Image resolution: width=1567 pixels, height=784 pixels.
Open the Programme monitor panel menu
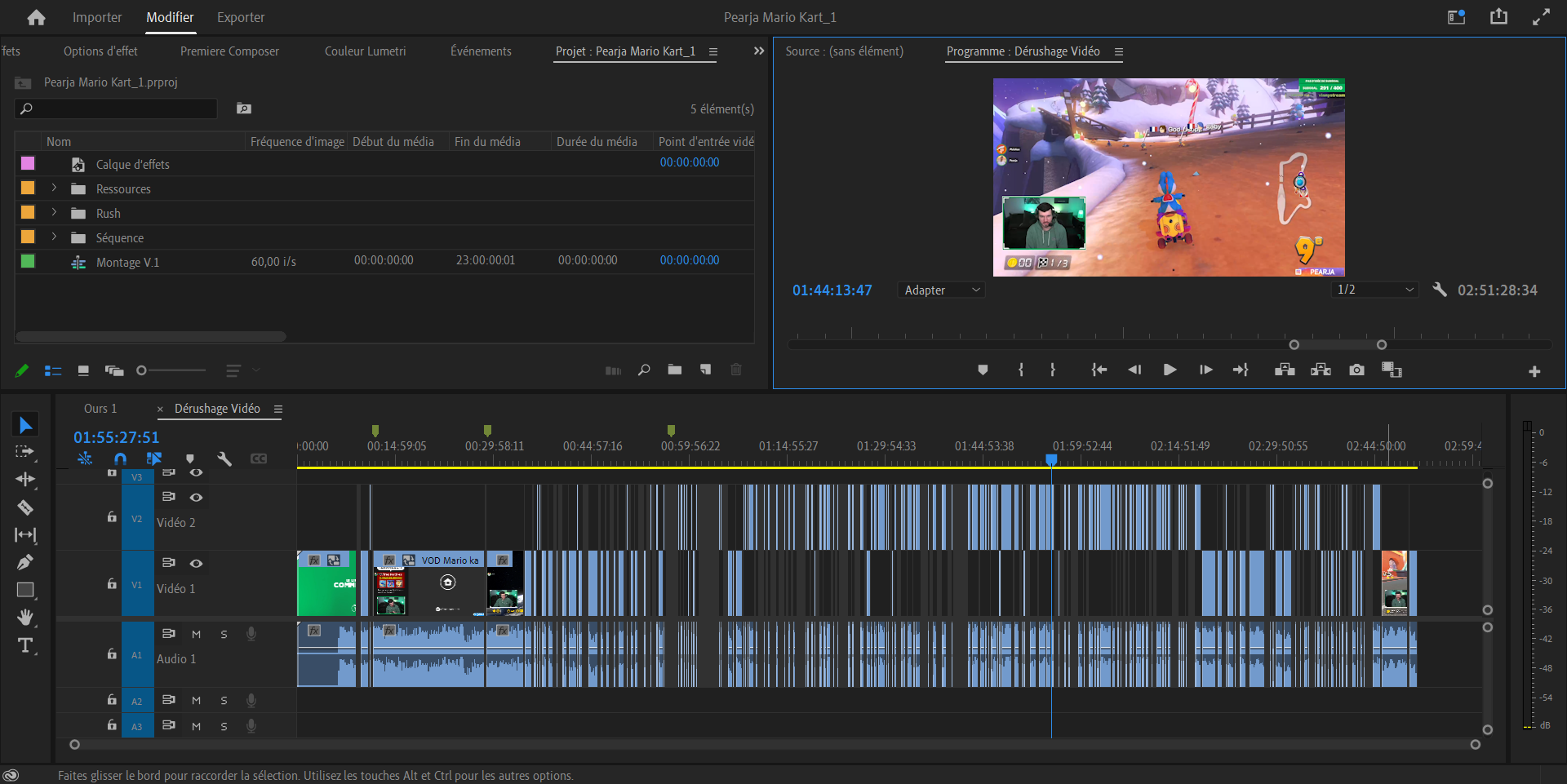click(1119, 51)
